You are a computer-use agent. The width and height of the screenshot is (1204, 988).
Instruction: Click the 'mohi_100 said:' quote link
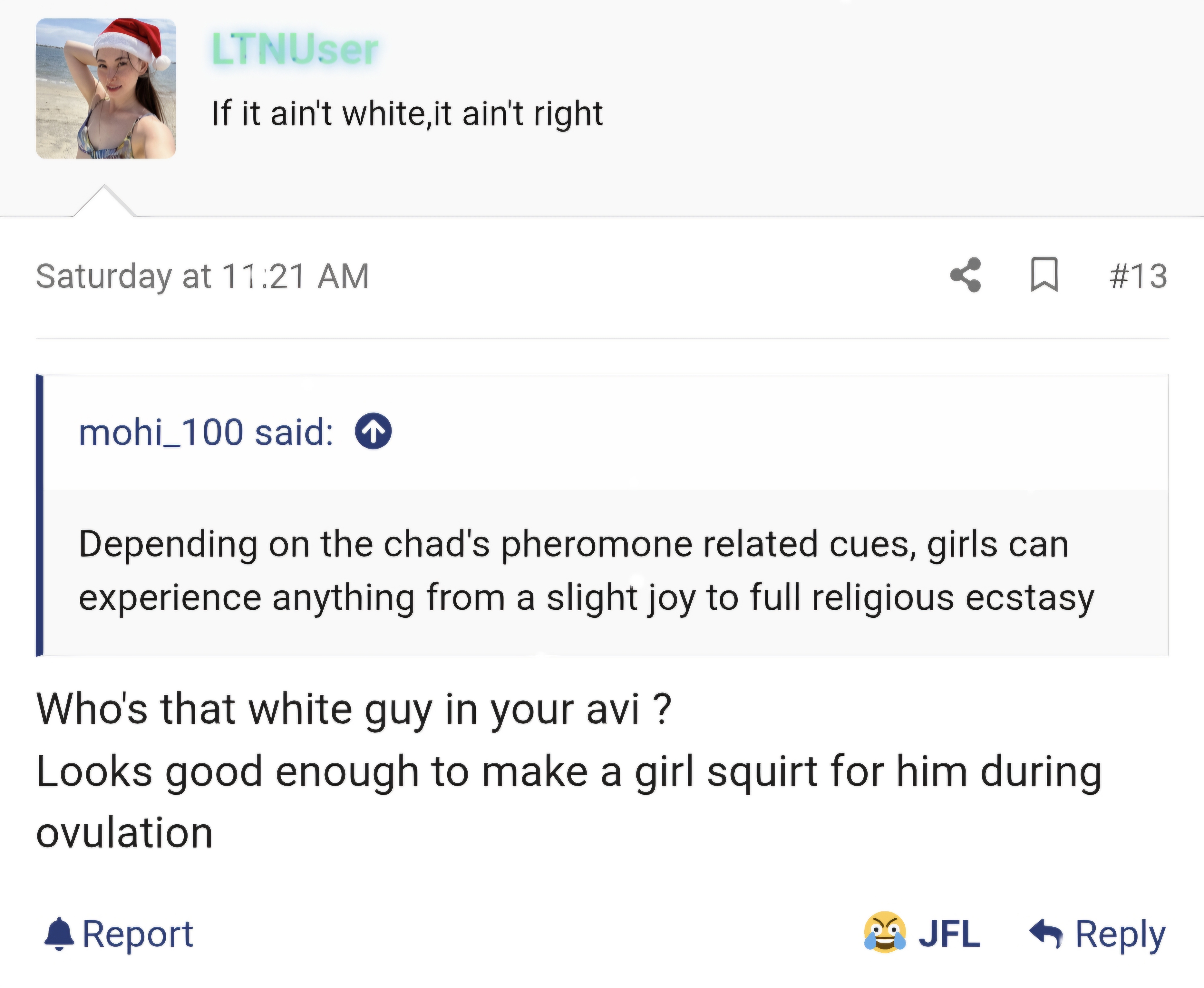206,432
